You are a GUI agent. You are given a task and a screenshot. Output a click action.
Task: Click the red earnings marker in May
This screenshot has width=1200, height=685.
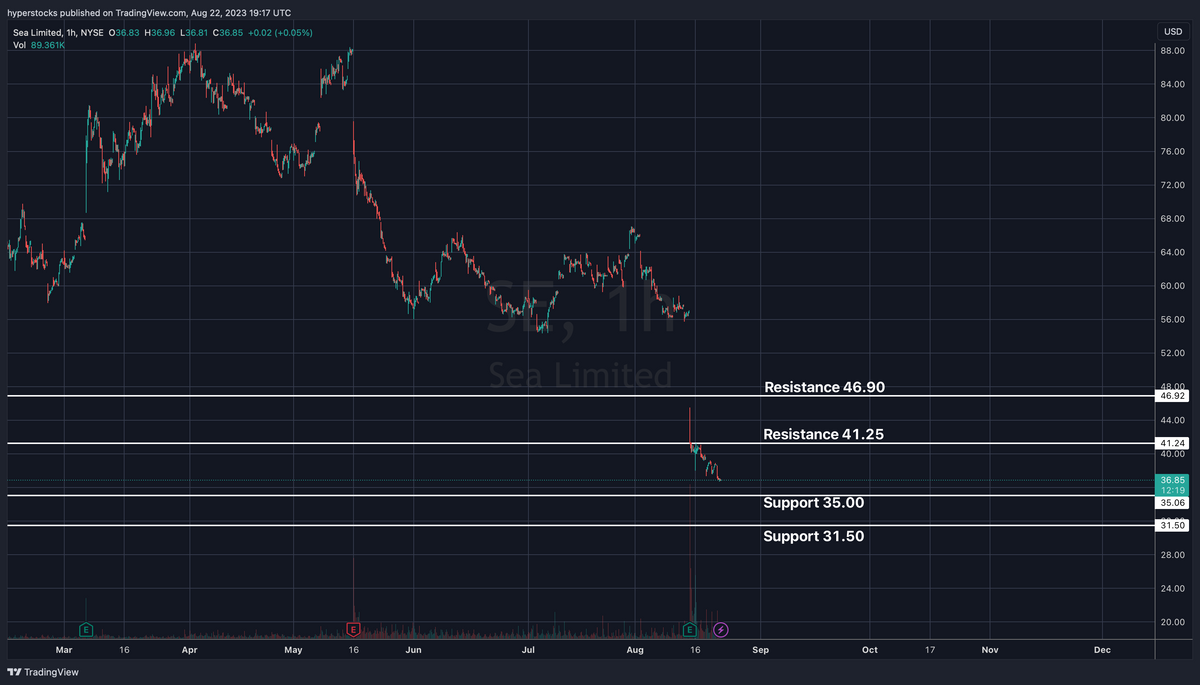coord(352,629)
